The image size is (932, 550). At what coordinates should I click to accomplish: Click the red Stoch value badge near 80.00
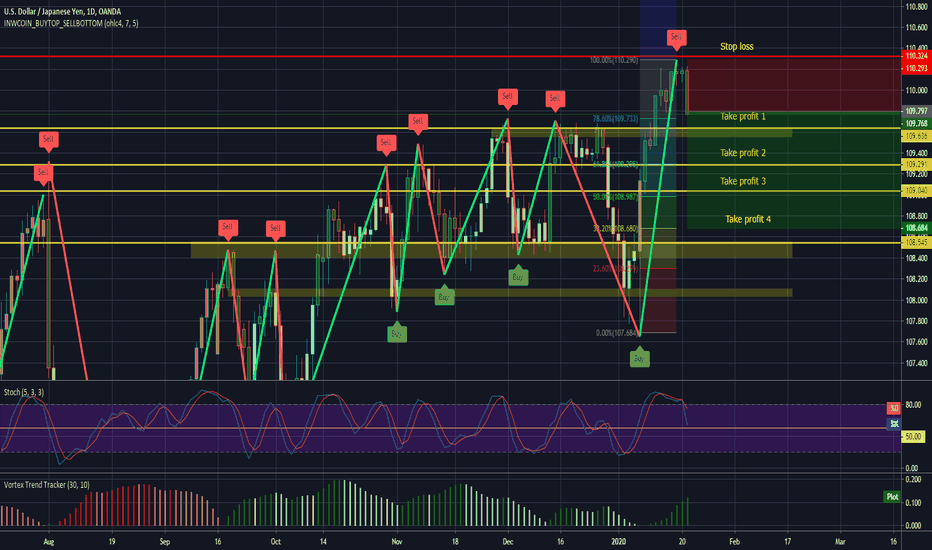click(x=892, y=408)
